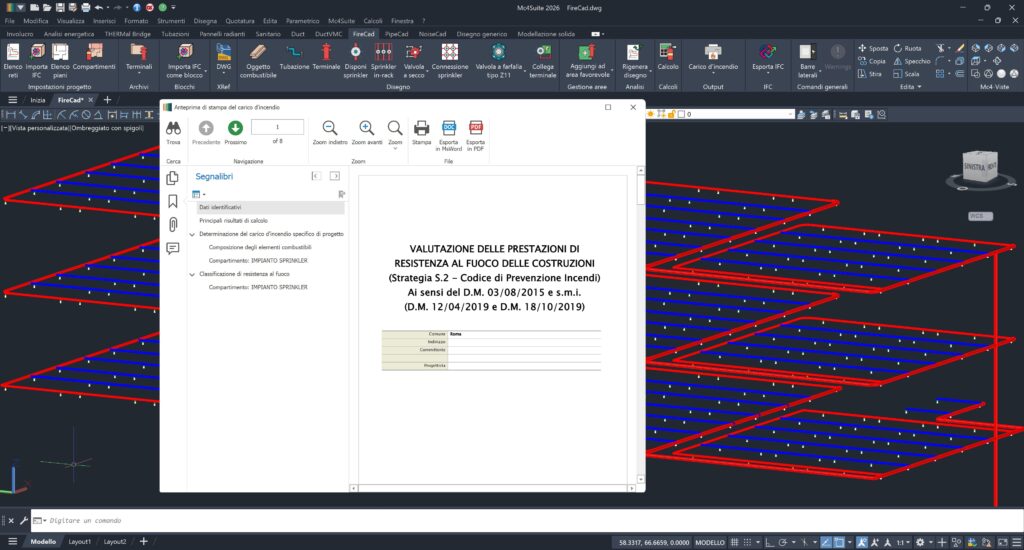Export report with Esporta in MsWord
The image size is (1024, 550).
click(449, 136)
